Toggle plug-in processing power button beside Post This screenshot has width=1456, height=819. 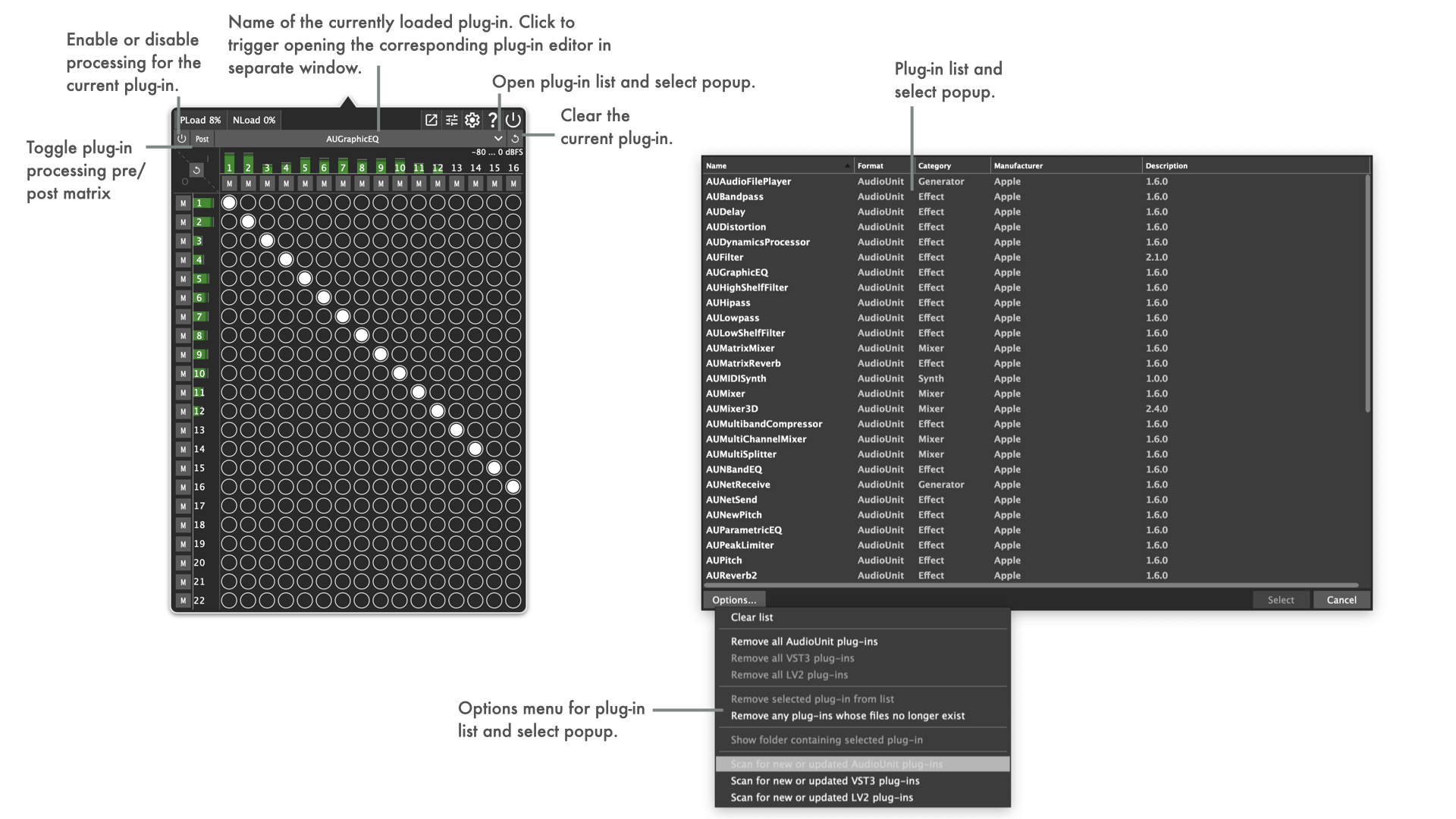pos(182,139)
